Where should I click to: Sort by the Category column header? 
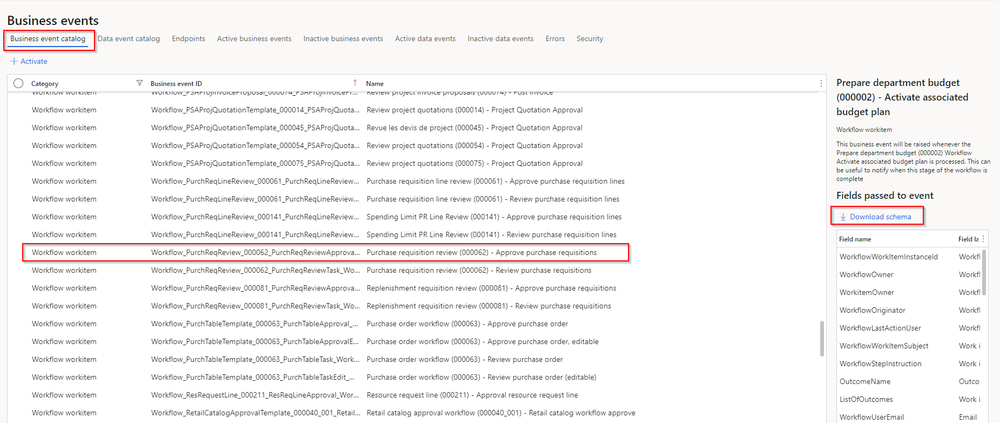(45, 84)
